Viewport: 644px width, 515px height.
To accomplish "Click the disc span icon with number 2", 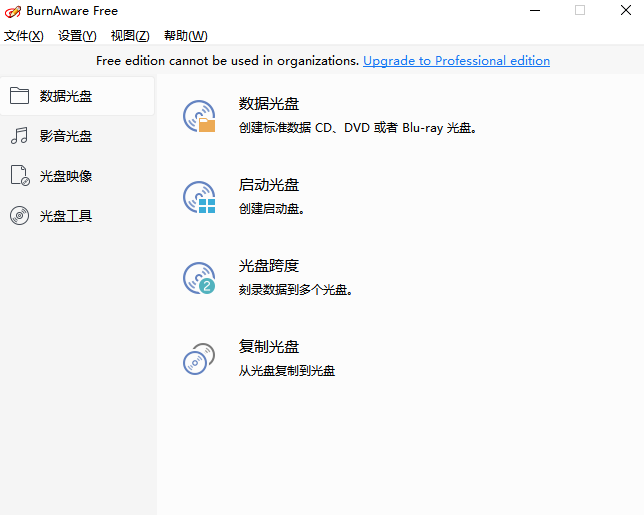I will tap(199, 278).
